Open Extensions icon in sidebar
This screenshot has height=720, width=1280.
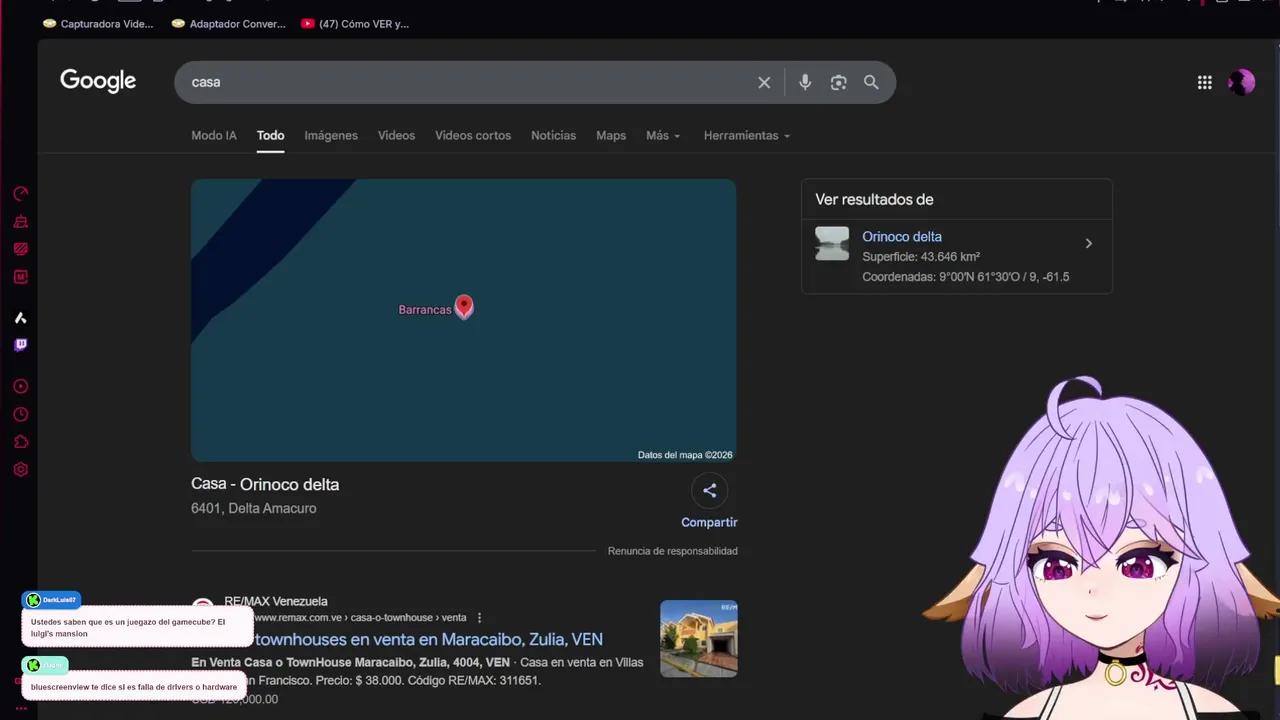pyautogui.click(x=20, y=442)
